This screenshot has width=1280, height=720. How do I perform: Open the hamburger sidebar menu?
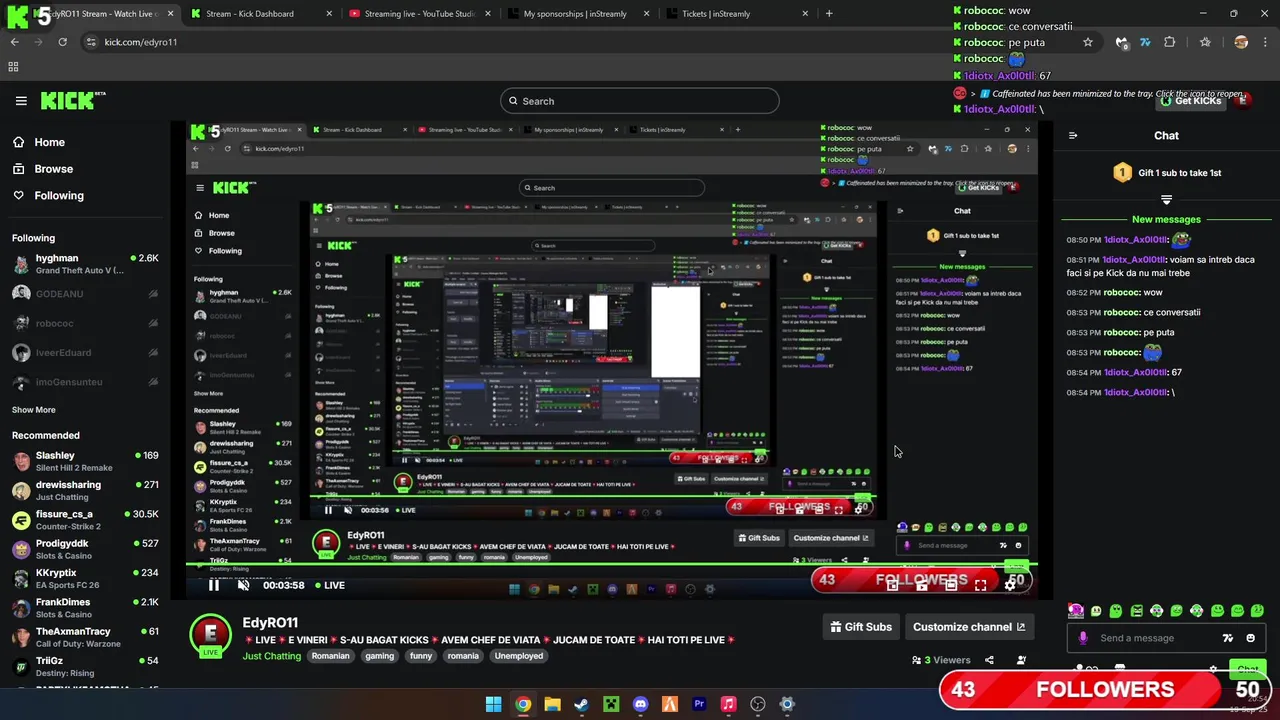click(x=21, y=101)
